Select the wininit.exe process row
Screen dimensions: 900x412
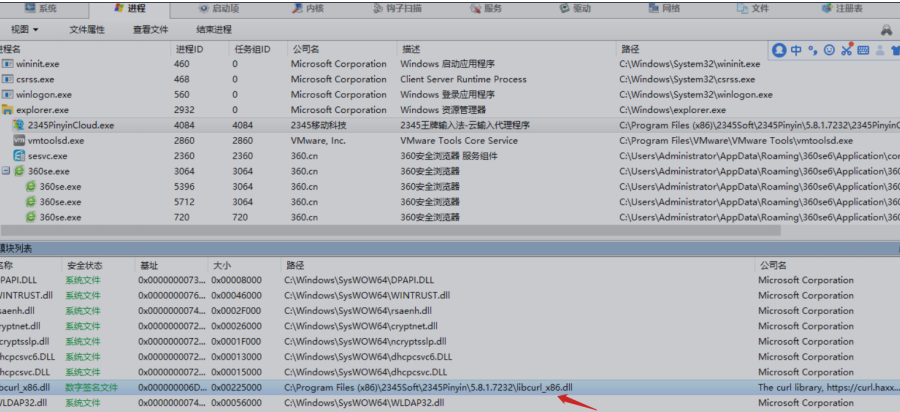[450, 64]
